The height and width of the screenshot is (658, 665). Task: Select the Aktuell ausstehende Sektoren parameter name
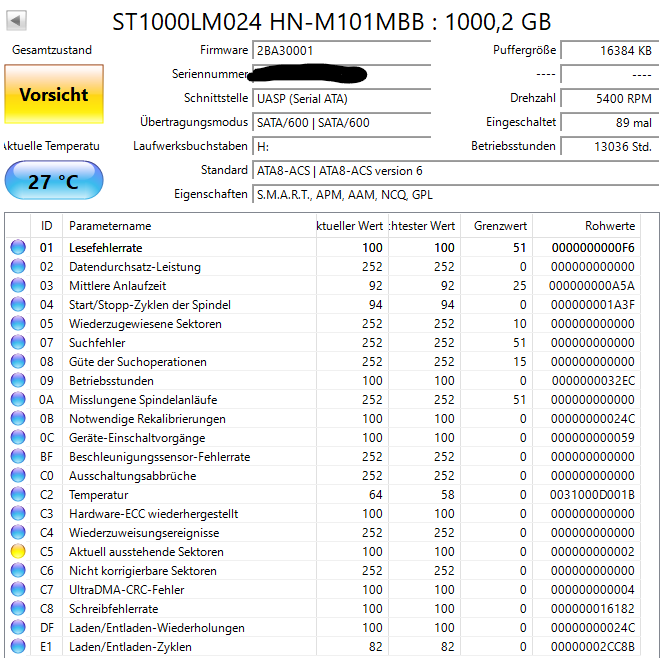[x=146, y=552]
